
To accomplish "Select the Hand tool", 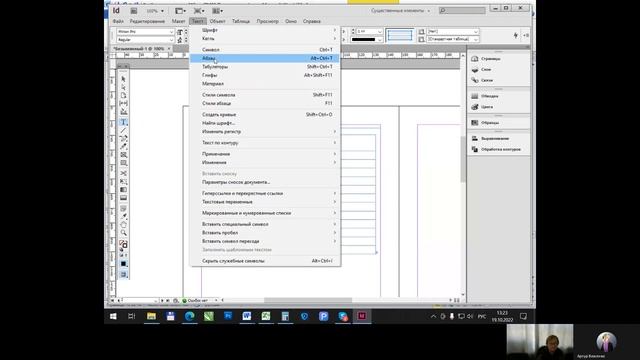I will 123,224.
